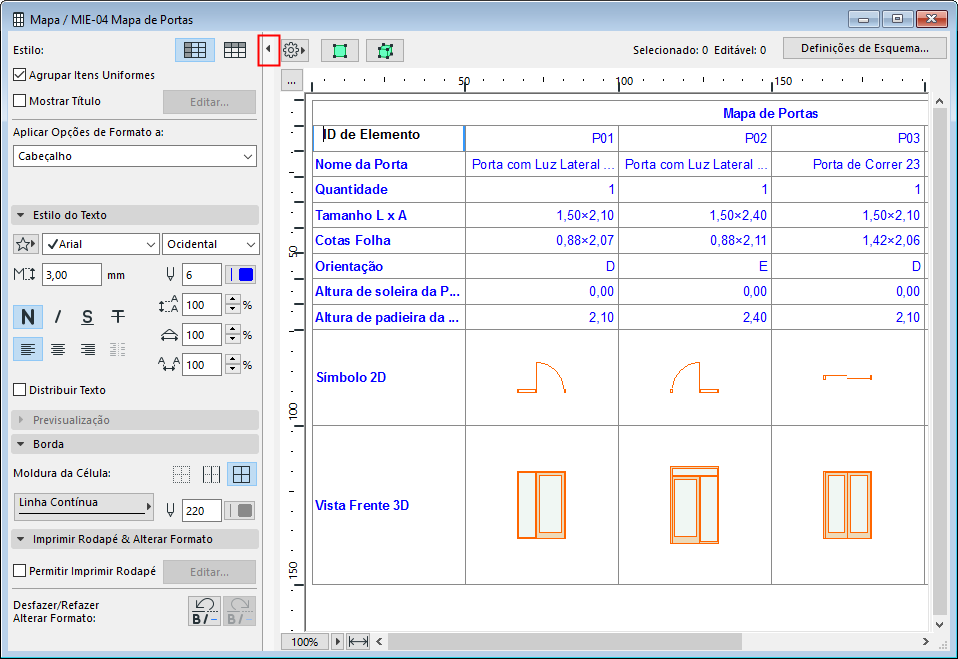Click the blue text pen color swatch
Screen dimensions: 958x659
coord(245,275)
